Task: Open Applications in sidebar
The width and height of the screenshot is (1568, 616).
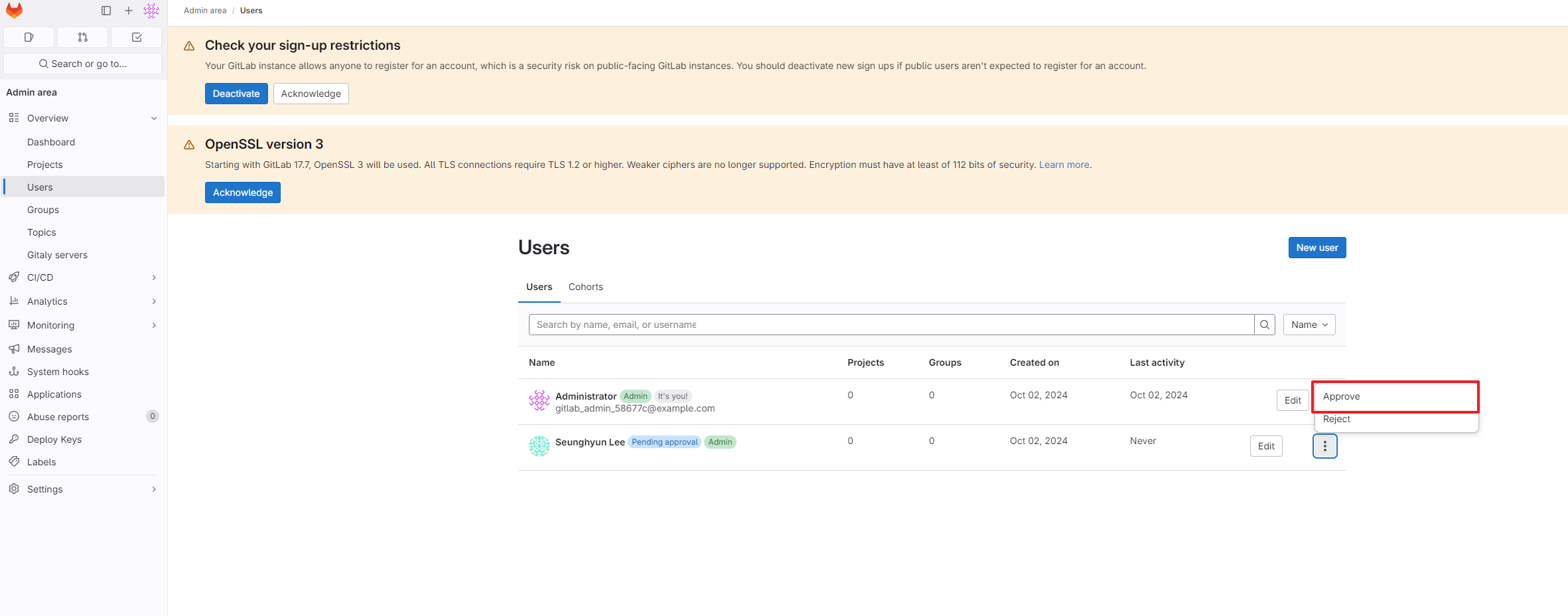Action: pos(84,394)
